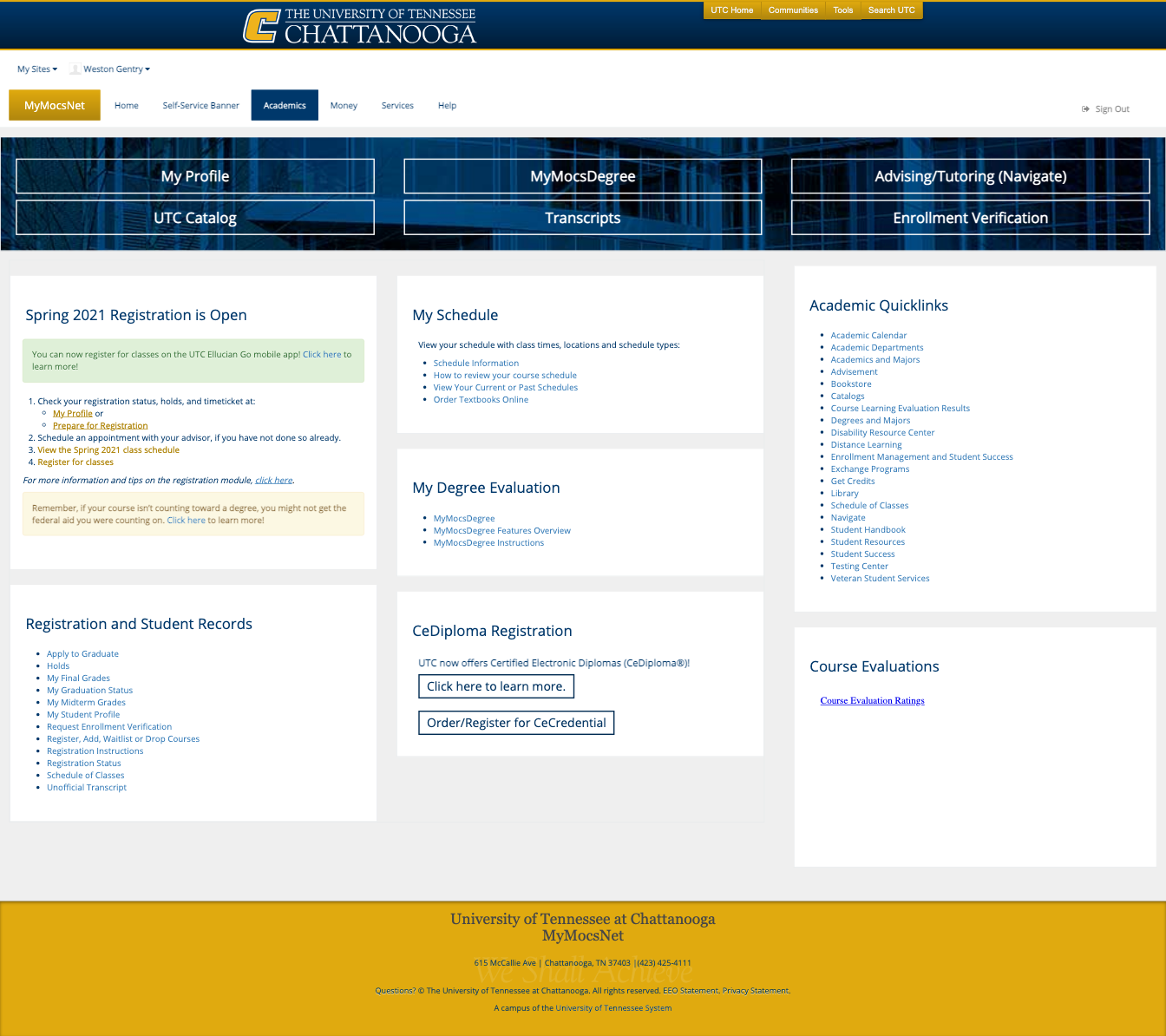Open My Final Grades link
Image resolution: width=1166 pixels, height=1036 pixels.
tap(78, 679)
